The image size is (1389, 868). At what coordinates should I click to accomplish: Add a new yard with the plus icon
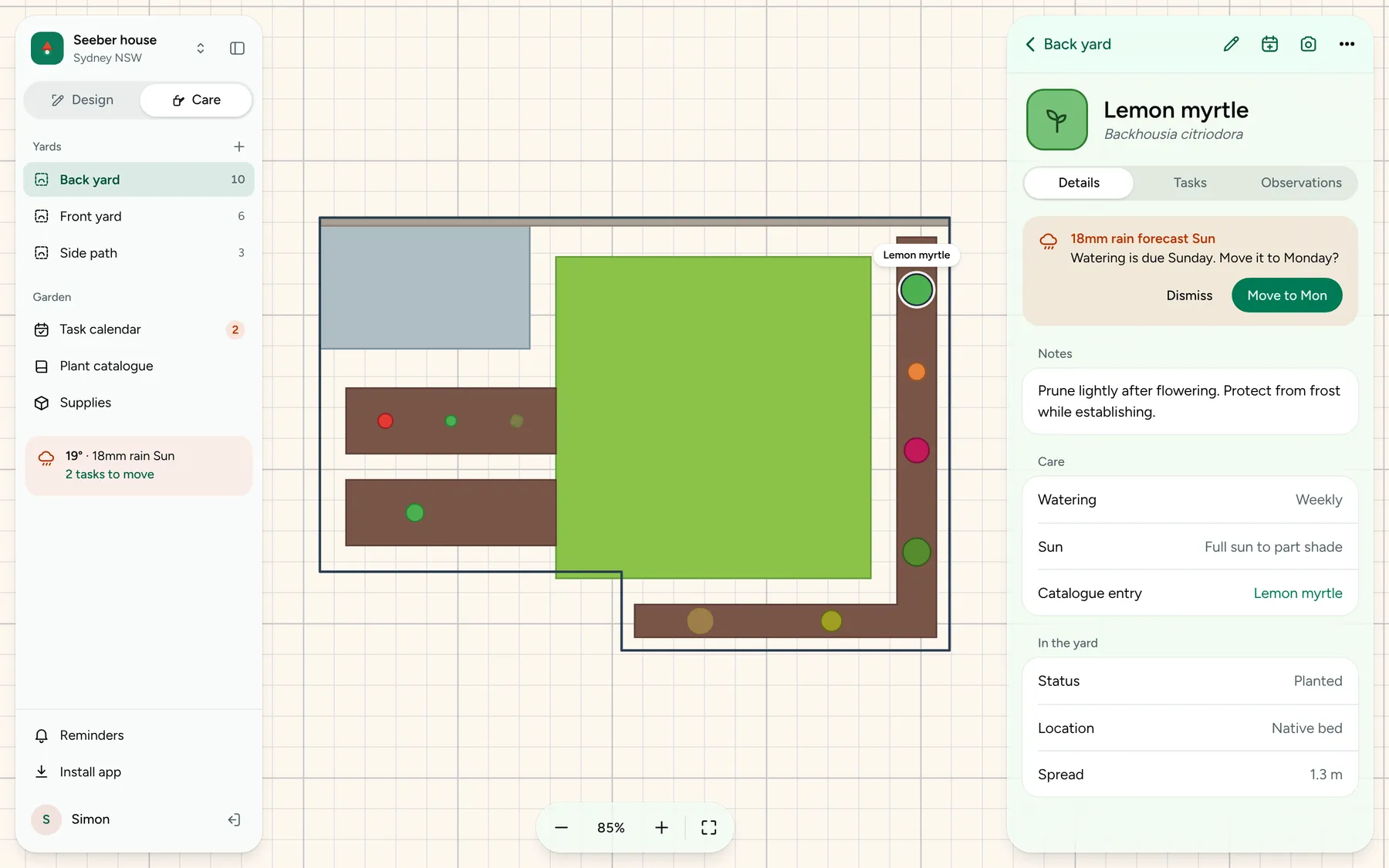pos(239,147)
